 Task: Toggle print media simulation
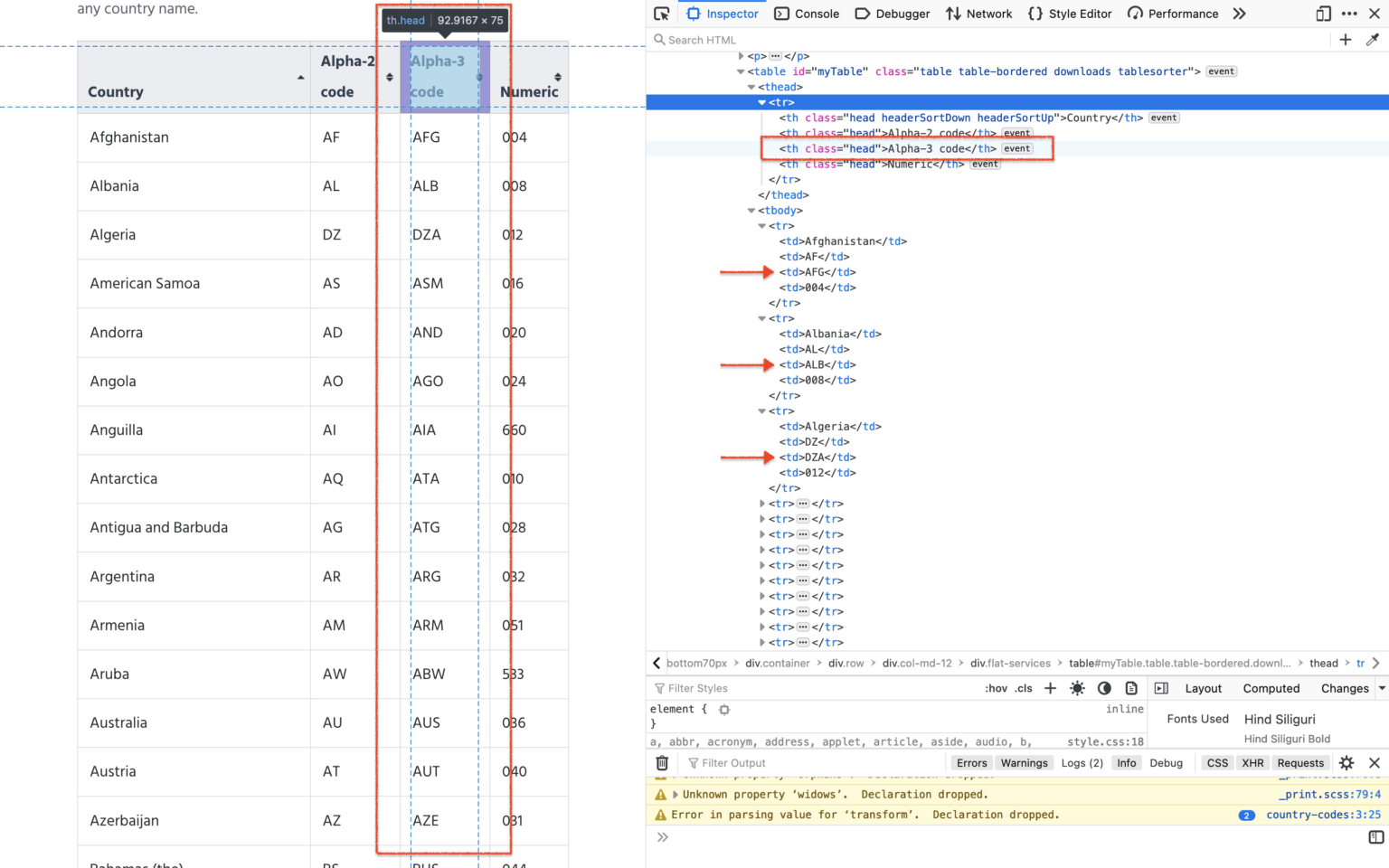(x=1131, y=688)
